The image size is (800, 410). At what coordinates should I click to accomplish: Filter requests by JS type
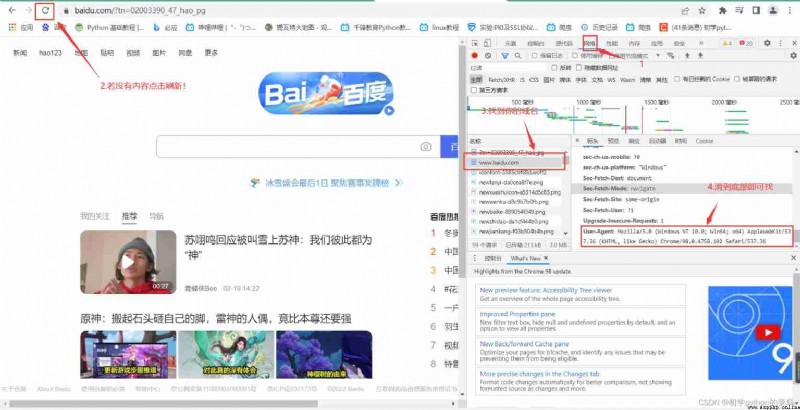[522, 80]
